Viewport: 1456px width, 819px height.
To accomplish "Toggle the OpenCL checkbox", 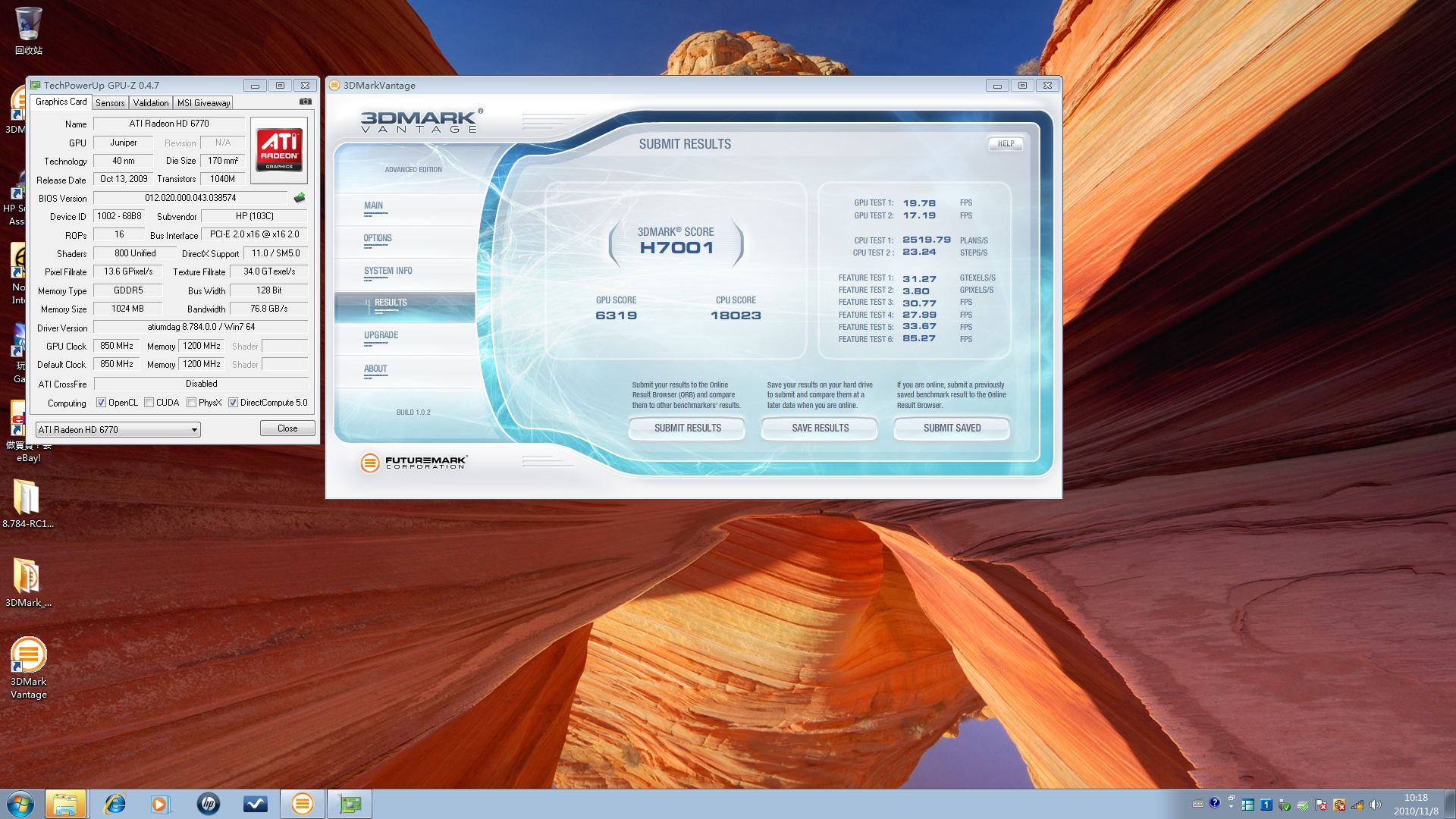I will 101,403.
